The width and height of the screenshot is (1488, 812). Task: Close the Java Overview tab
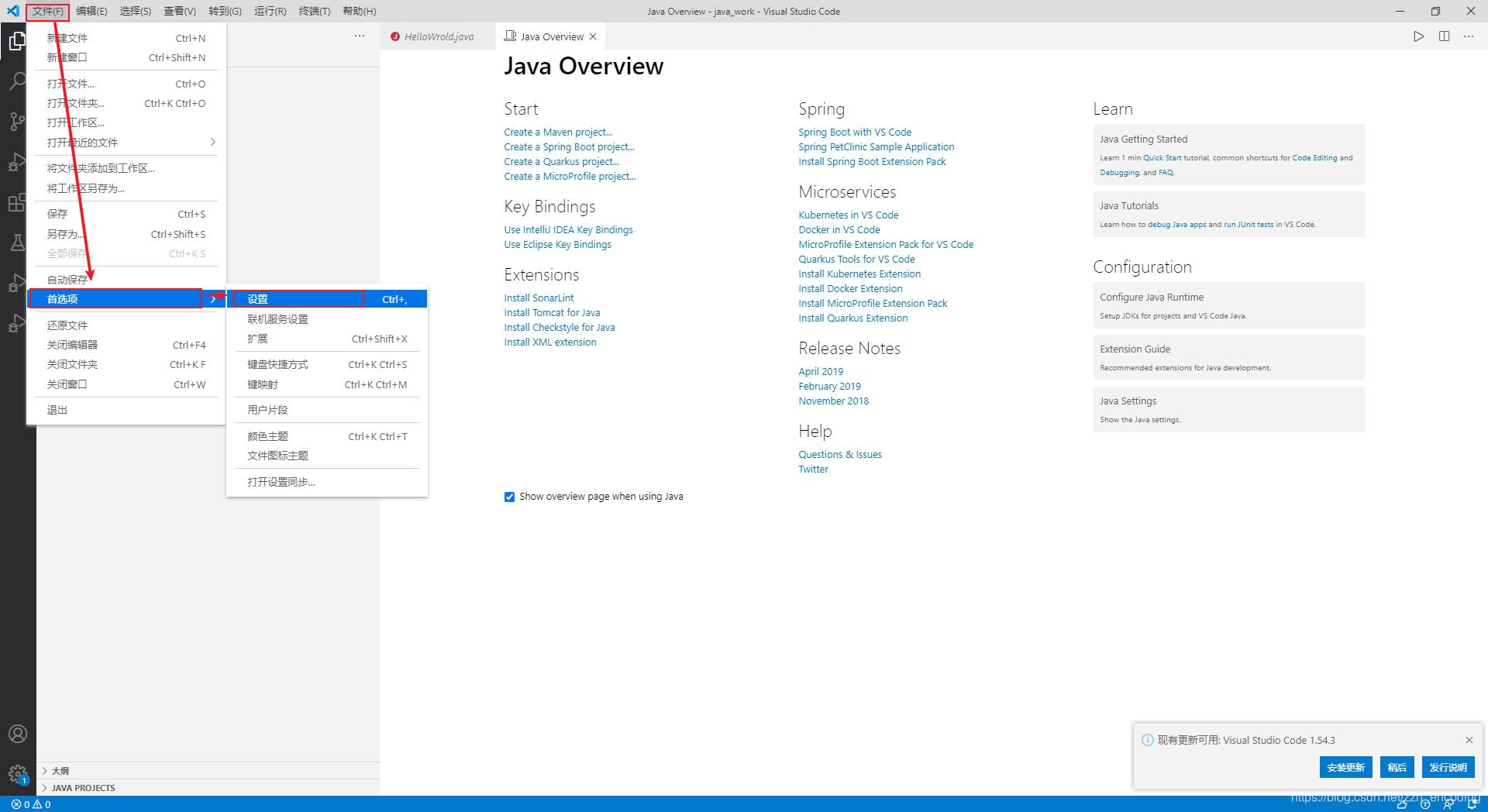coord(593,36)
